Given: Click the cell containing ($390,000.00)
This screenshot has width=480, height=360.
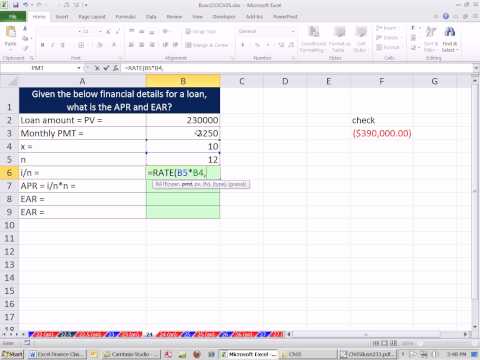Looking at the screenshot, I should click(382, 133).
